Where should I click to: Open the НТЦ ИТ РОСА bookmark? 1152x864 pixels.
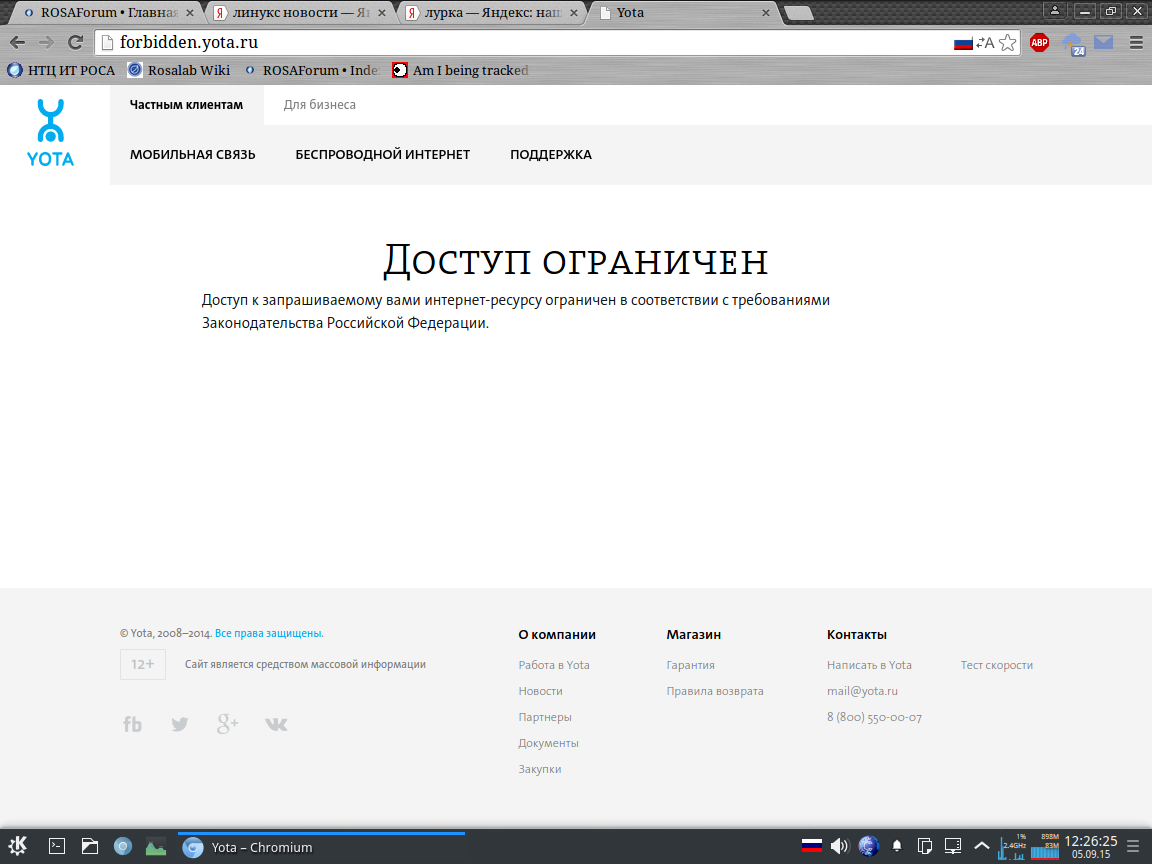61,71
